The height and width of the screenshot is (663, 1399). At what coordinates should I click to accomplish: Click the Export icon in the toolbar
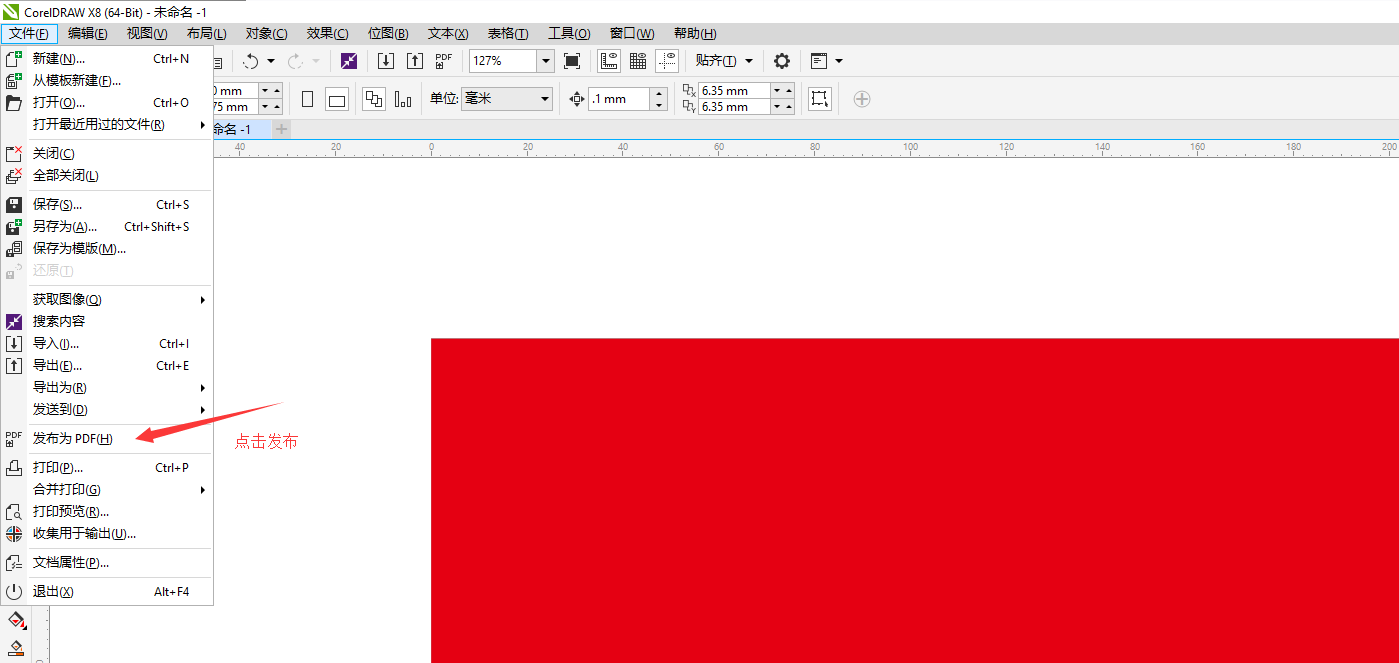point(414,61)
